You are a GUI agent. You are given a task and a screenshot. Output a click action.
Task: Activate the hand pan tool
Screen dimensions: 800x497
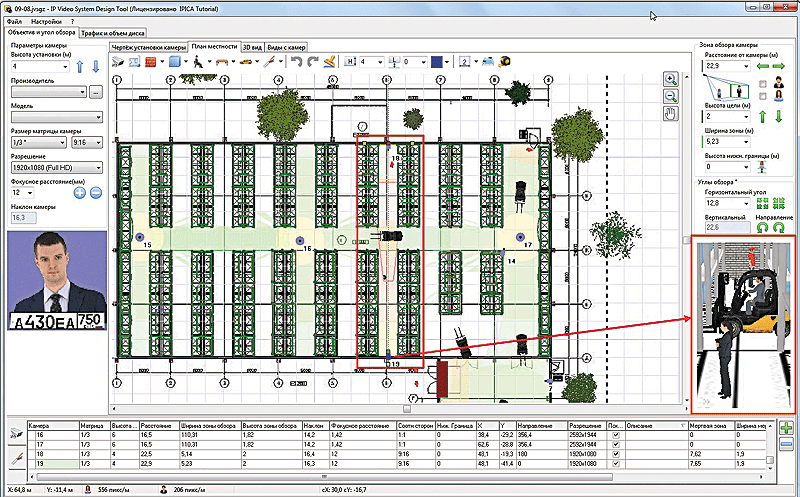point(670,113)
